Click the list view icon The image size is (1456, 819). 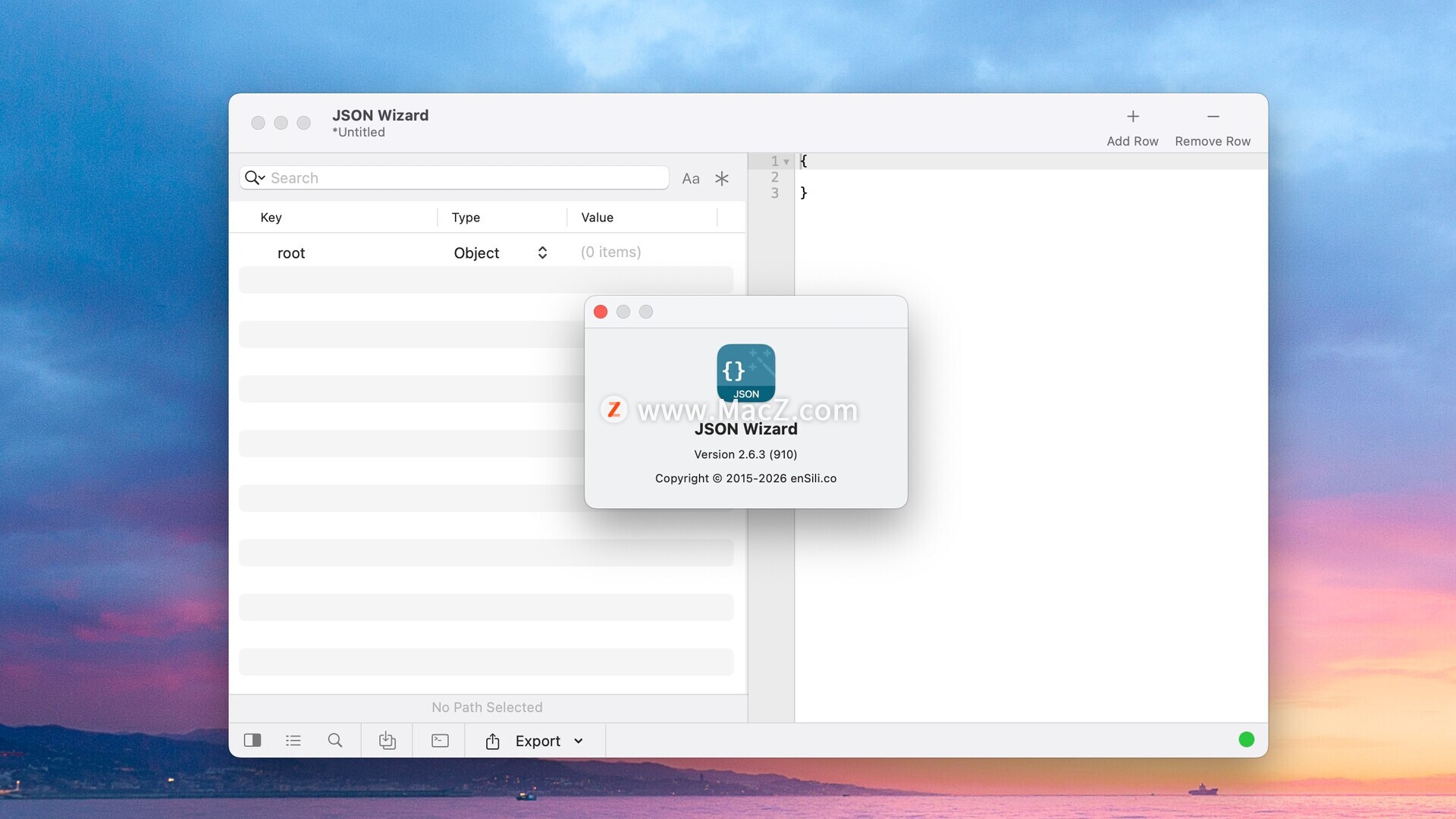pyautogui.click(x=293, y=740)
